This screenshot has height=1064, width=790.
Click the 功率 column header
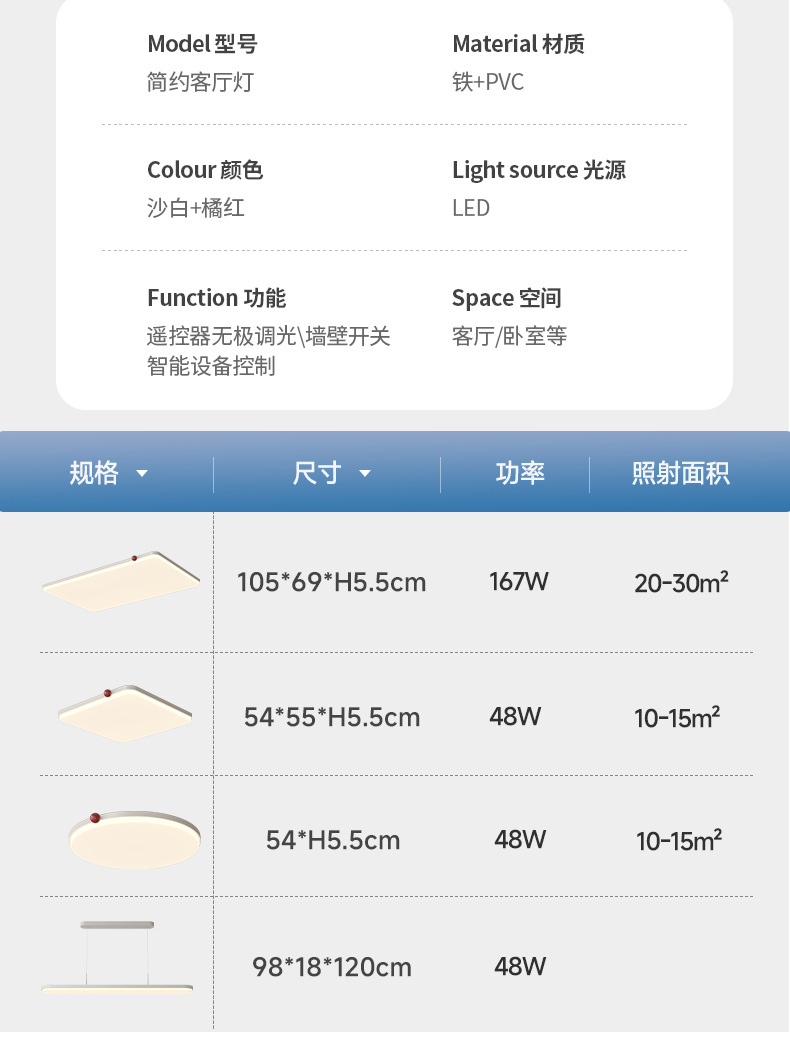(x=520, y=473)
